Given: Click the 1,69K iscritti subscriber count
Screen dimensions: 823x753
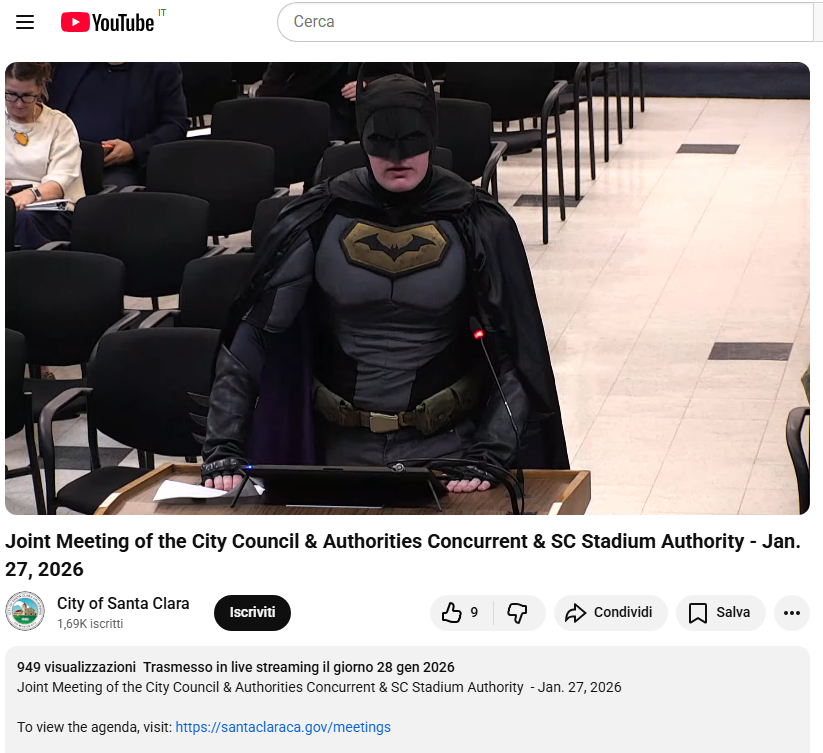Looking at the screenshot, I should [90, 623].
